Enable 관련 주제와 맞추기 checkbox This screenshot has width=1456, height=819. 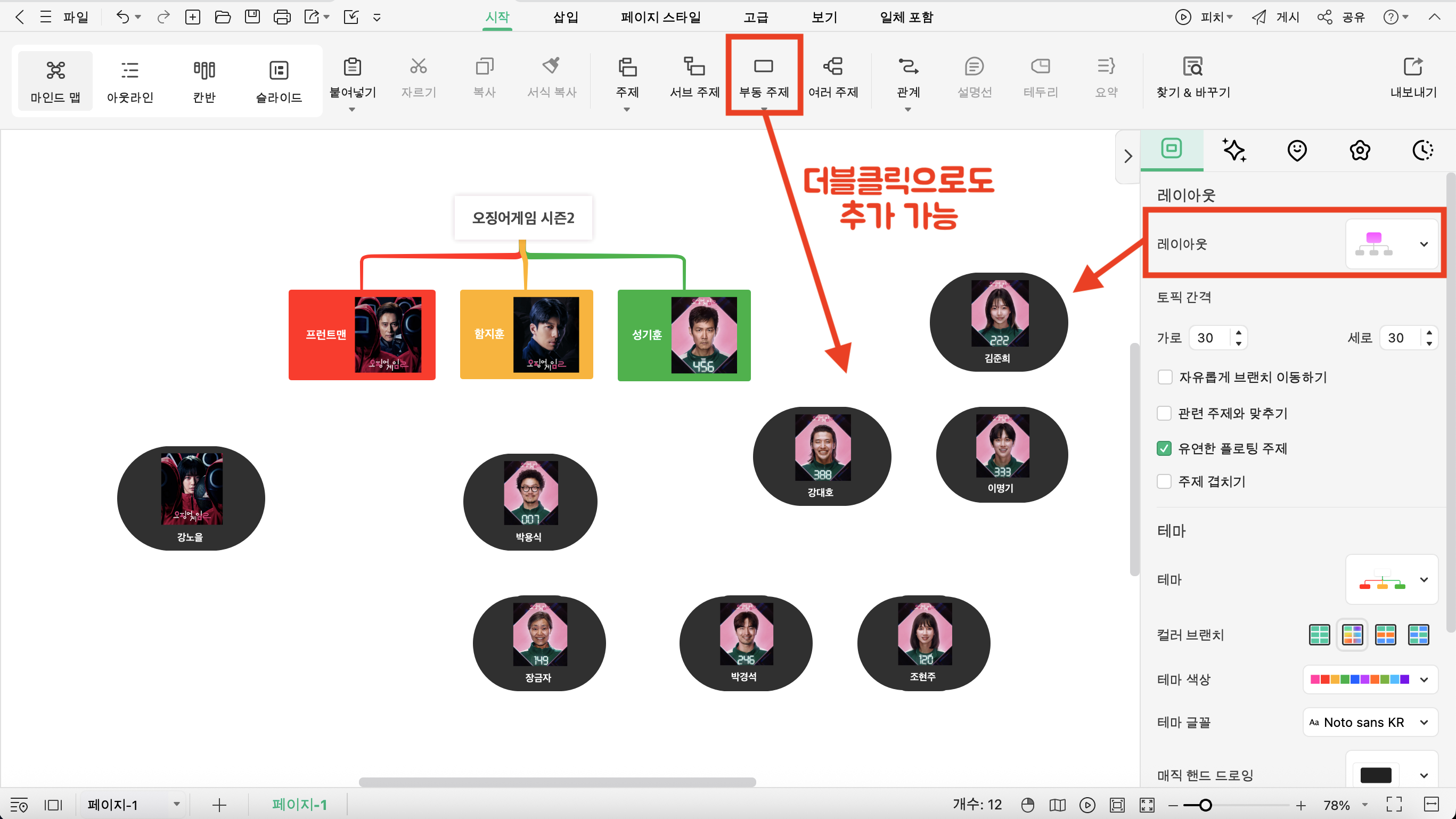(x=1164, y=413)
